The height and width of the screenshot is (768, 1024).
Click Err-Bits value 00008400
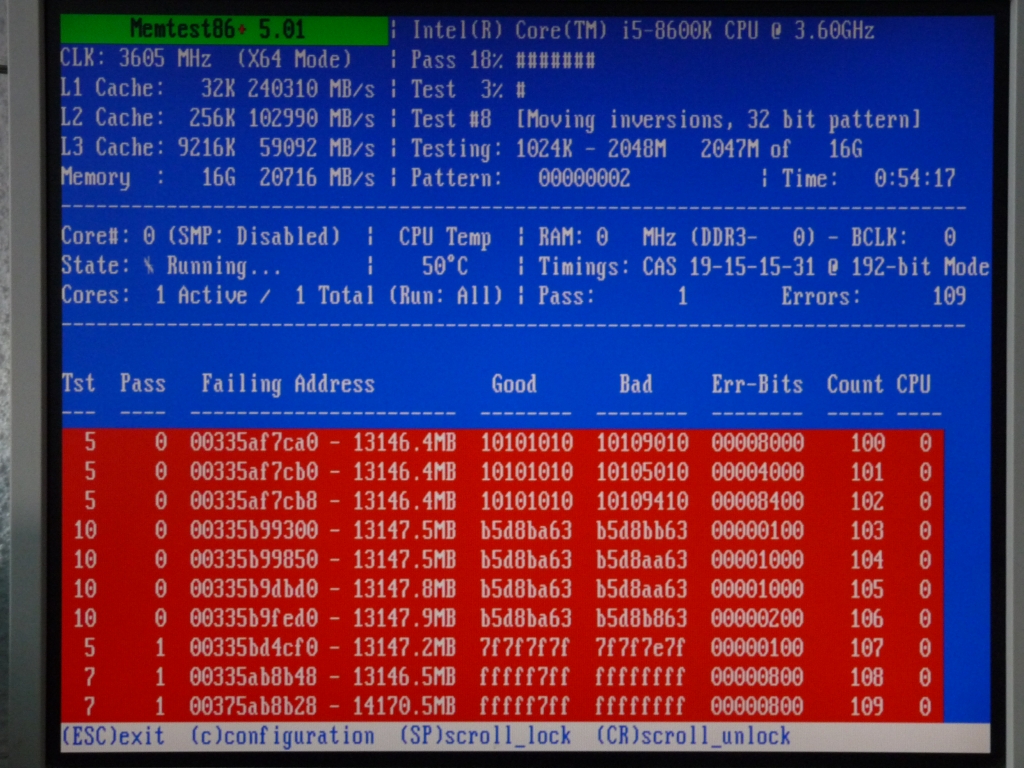(x=758, y=501)
